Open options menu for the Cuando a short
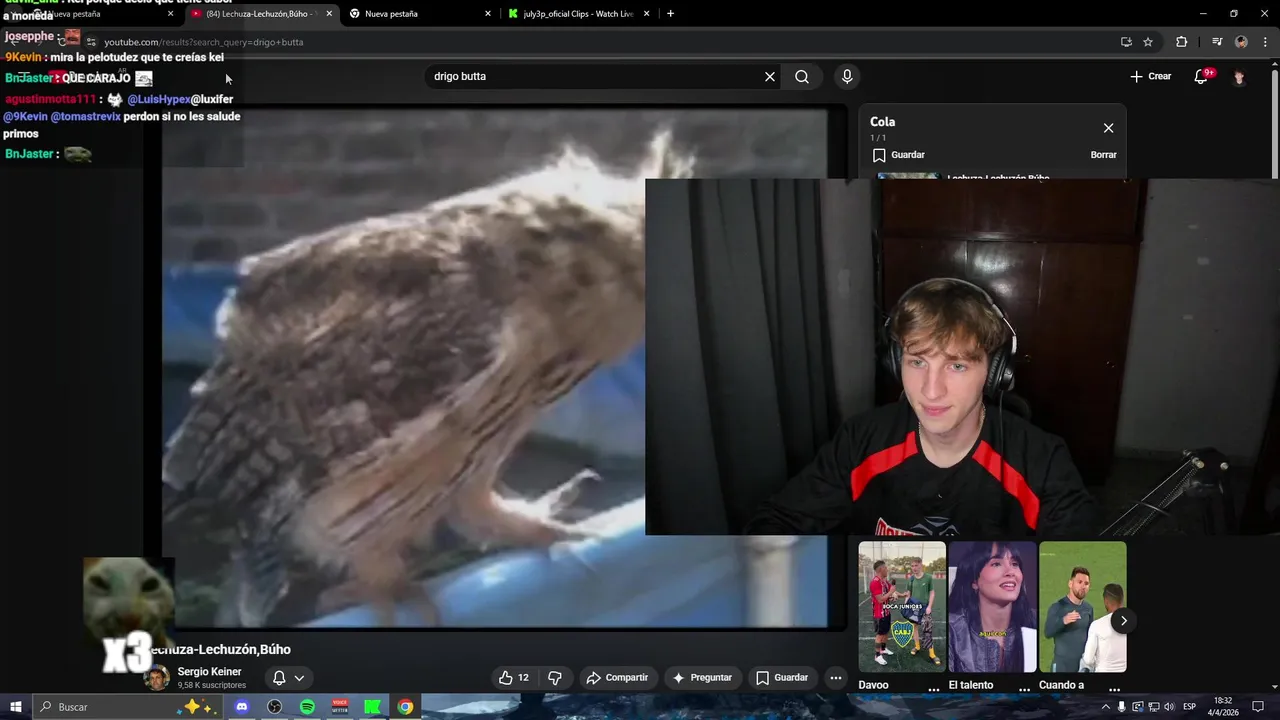1280x720 pixels. tap(1114, 689)
